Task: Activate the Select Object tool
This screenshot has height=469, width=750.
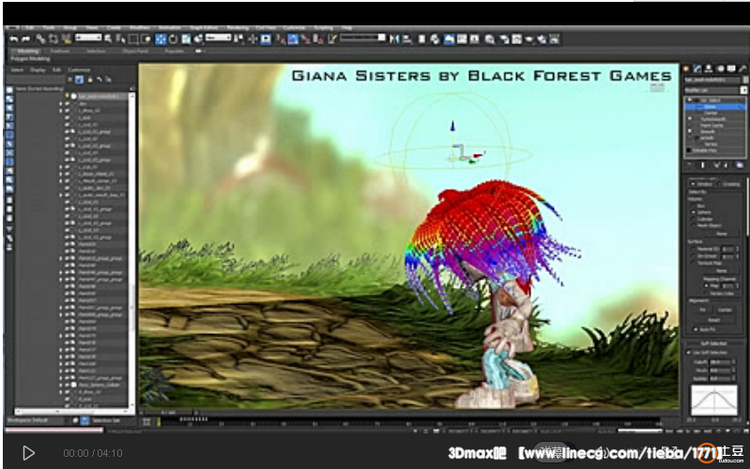Action: coord(108,39)
